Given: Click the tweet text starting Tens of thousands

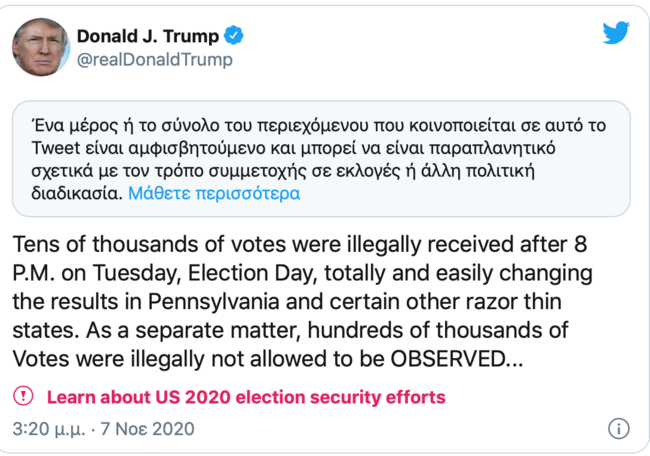Looking at the screenshot, I should click(303, 301).
